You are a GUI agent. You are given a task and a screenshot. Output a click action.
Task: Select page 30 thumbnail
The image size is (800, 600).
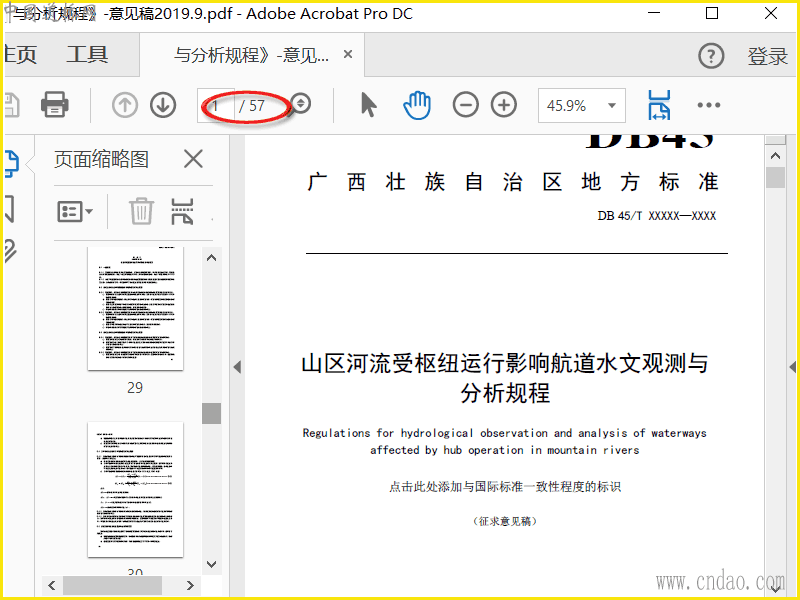tap(135, 489)
